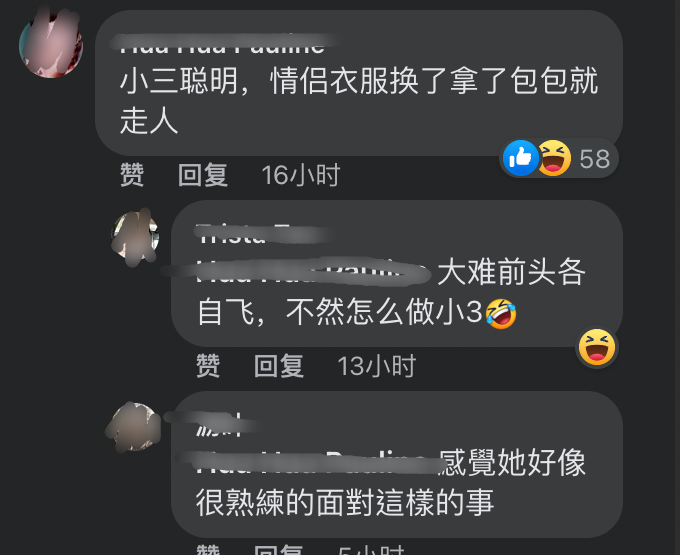Image resolution: width=680 pixels, height=555 pixels.
Task: Click the haha reaction on the 13小时 reply
Action: [597, 347]
